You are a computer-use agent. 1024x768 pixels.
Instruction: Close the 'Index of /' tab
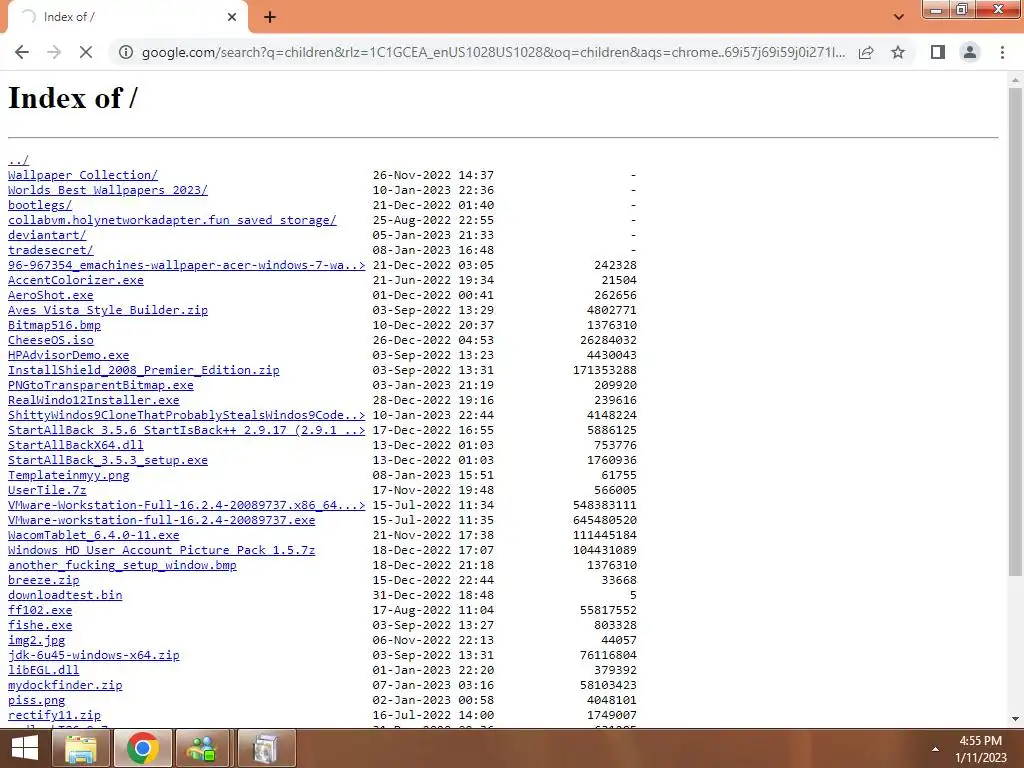(x=232, y=18)
